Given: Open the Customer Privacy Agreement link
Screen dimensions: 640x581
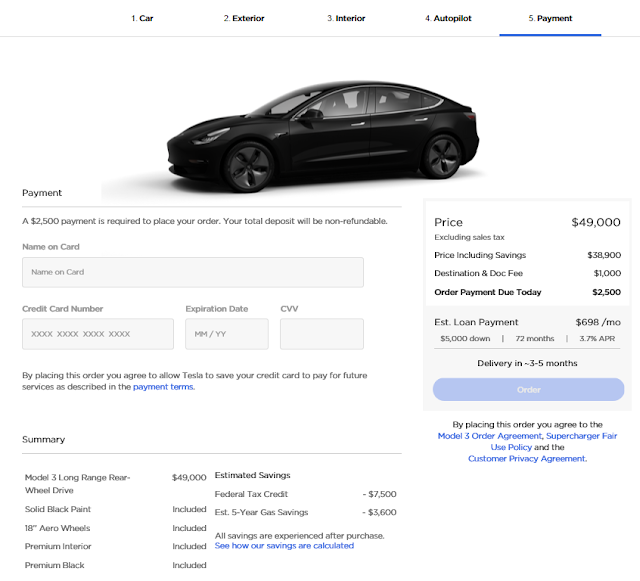Looking at the screenshot, I should click(x=527, y=459).
